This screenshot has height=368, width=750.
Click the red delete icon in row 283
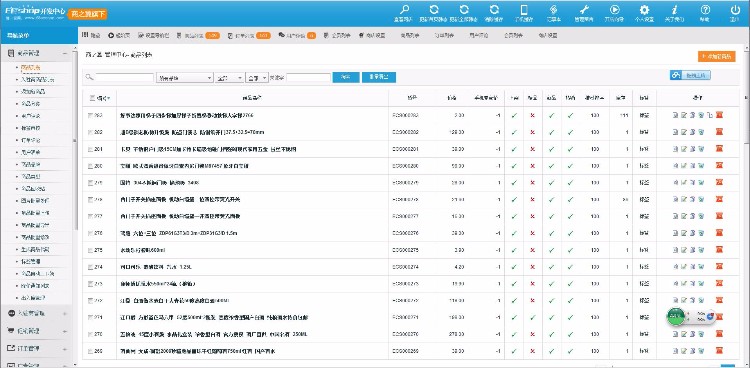[719, 115]
